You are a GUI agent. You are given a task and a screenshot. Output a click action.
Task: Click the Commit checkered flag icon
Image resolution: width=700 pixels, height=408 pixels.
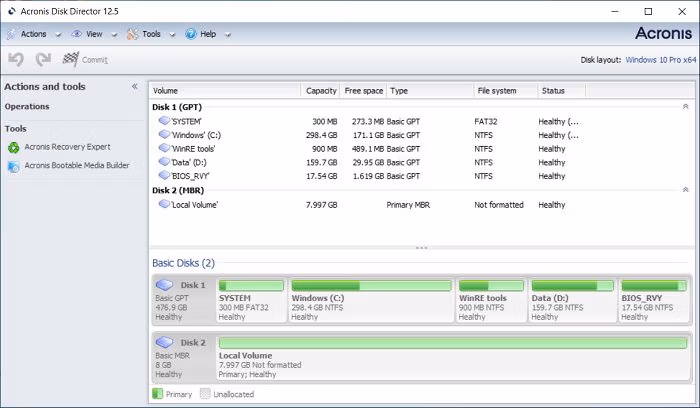tap(71, 59)
